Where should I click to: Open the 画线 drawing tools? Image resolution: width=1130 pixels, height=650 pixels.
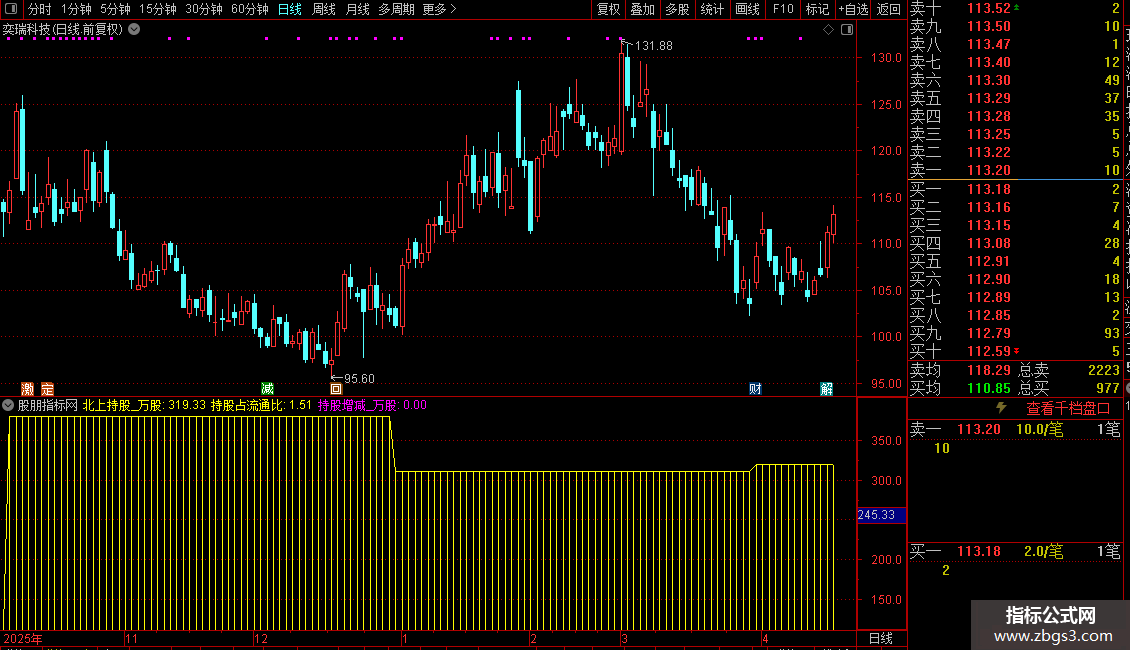747,9
